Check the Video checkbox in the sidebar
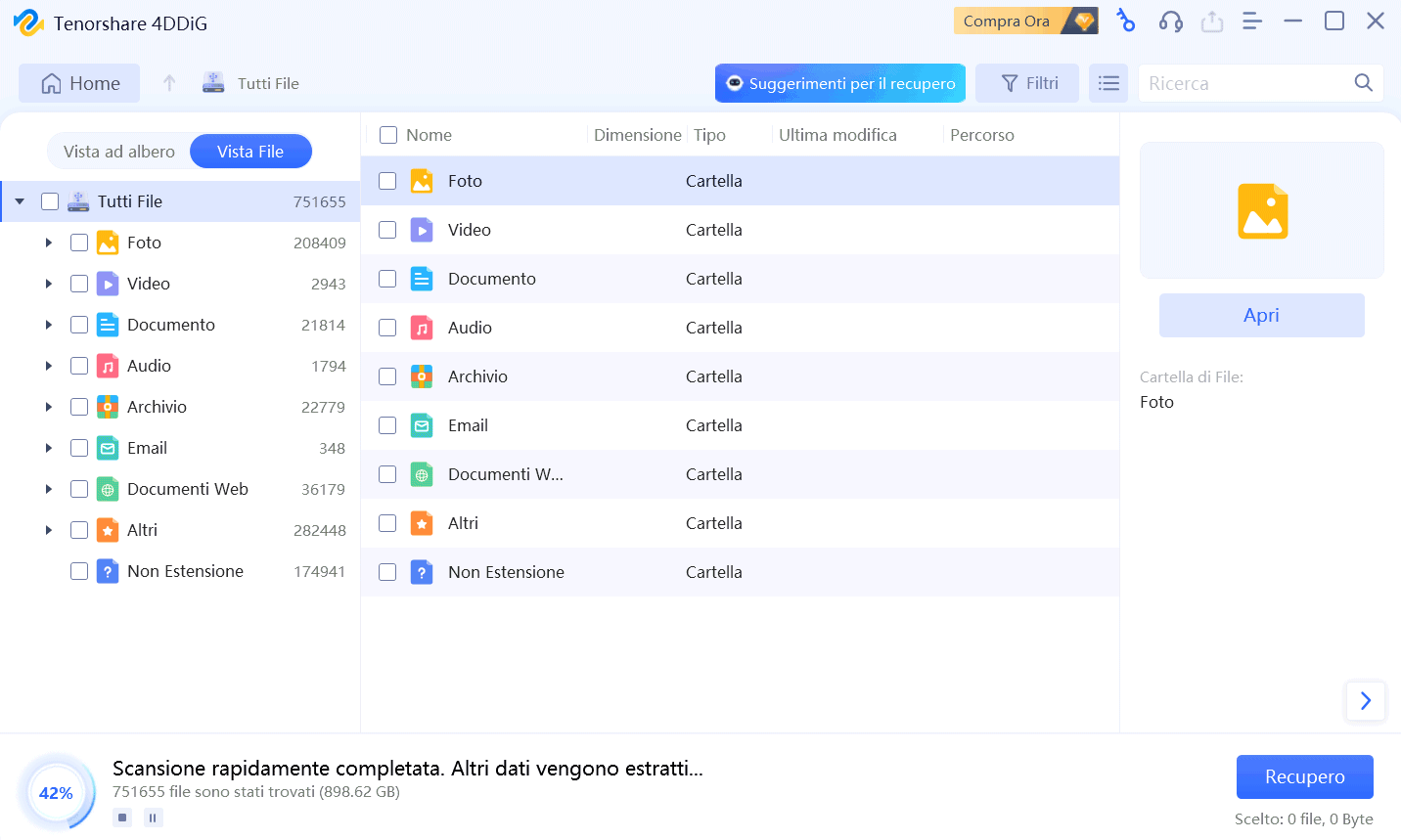1401x840 pixels. [79, 284]
